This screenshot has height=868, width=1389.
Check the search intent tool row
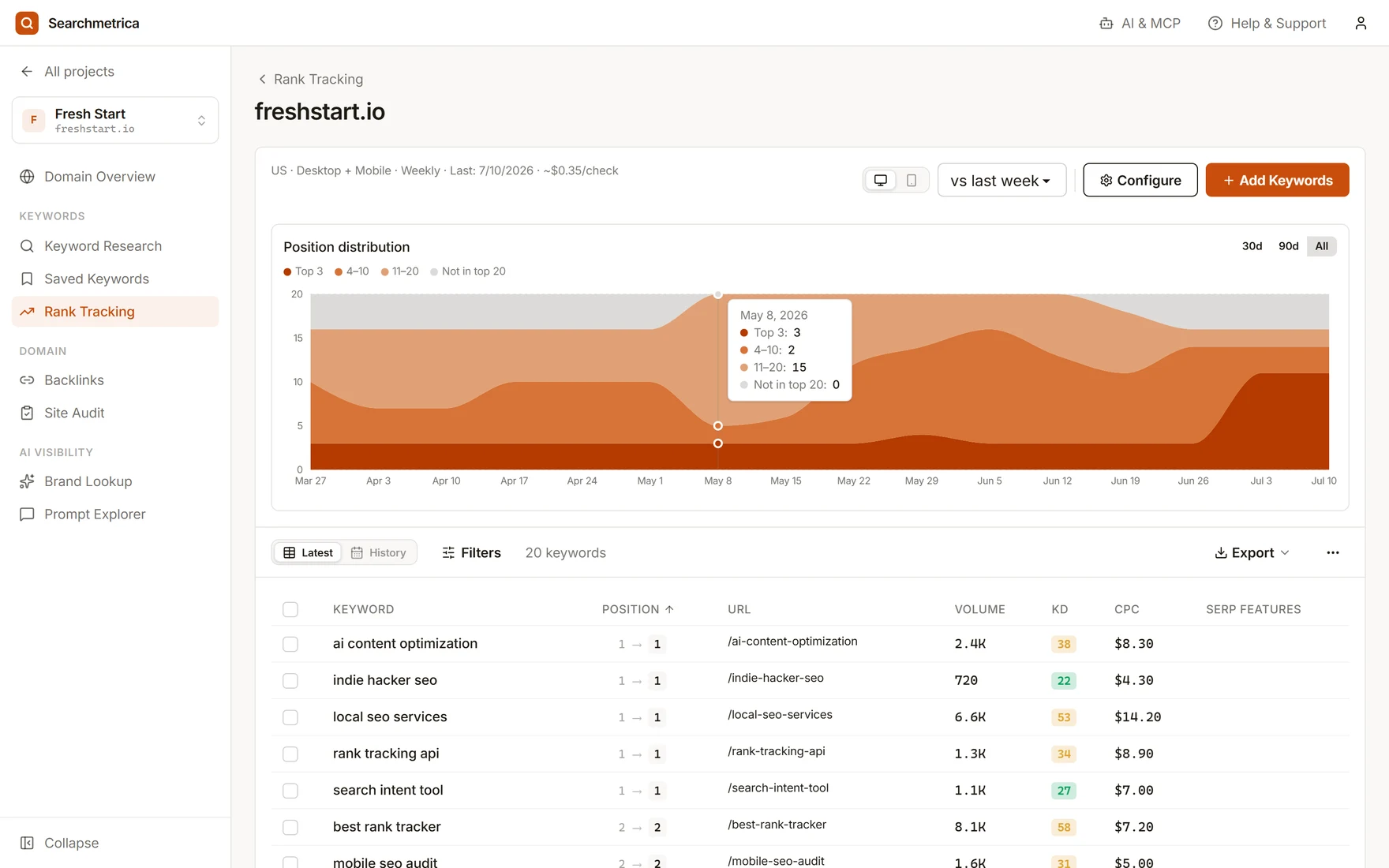(290, 791)
